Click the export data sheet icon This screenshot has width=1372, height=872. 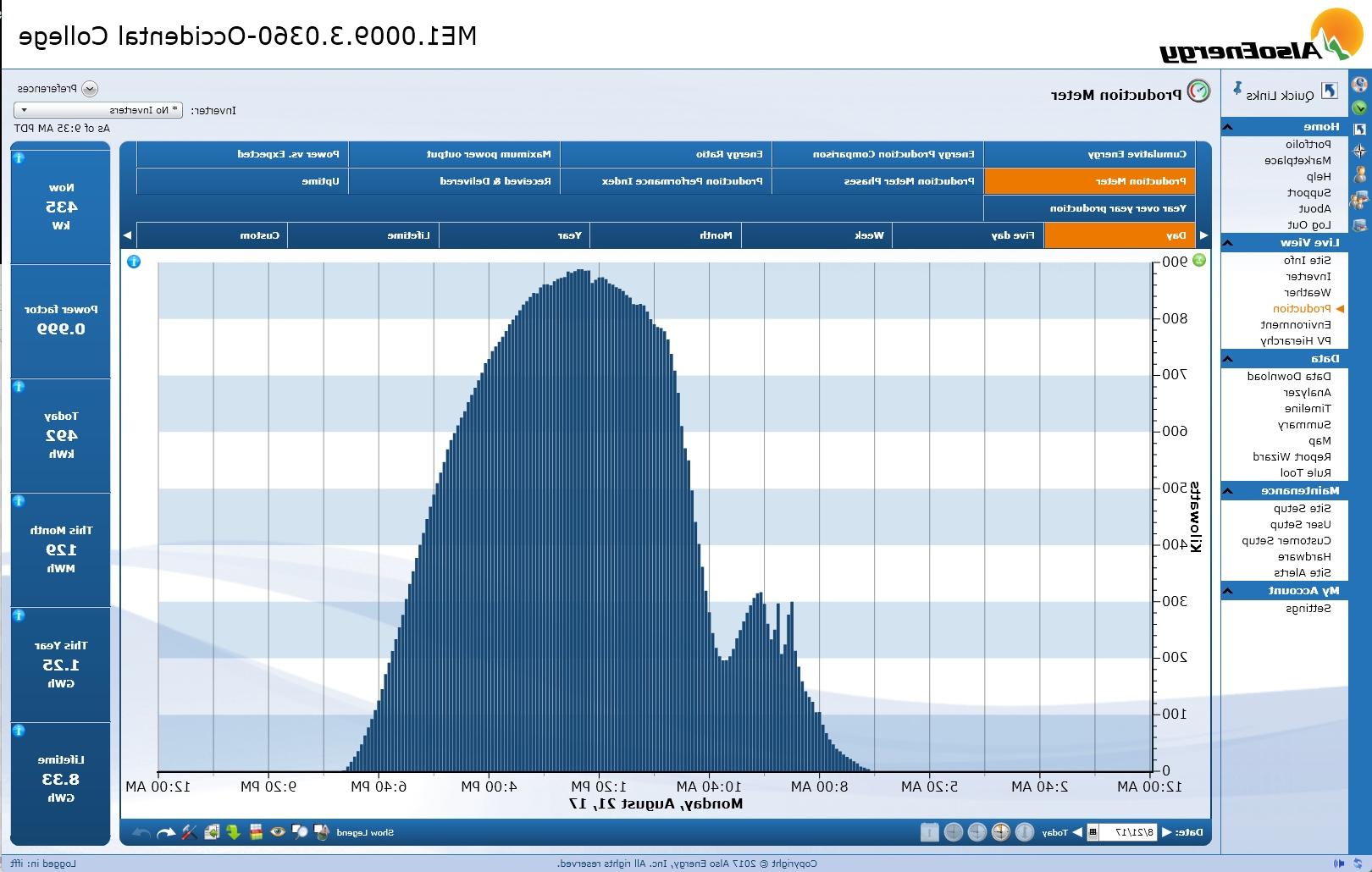[212, 832]
